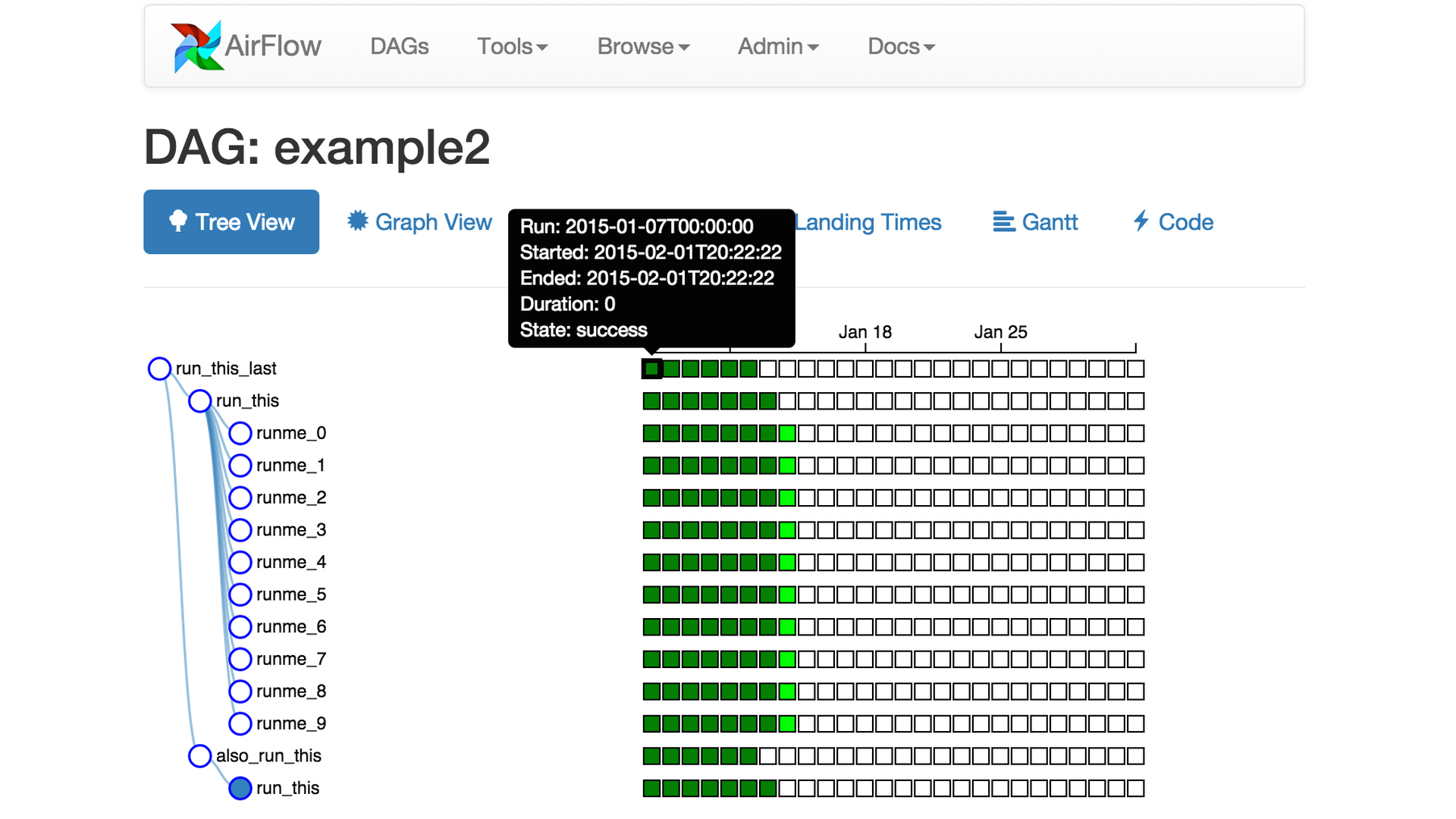1456x819 pixels.
Task: Click the runme_0 node circle
Action: (240, 433)
